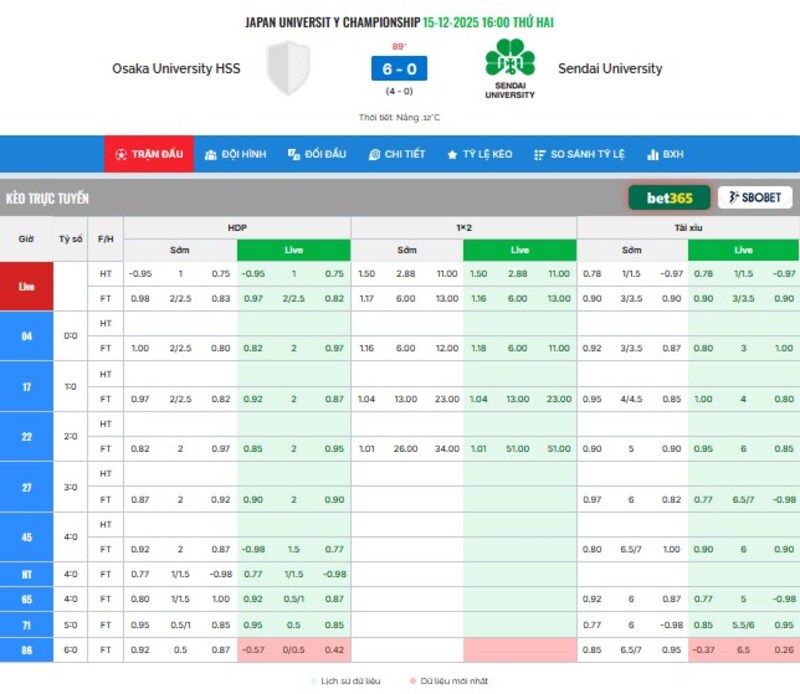800x694 pixels.
Task: Open the Trận Đấu tab
Action: (149, 154)
